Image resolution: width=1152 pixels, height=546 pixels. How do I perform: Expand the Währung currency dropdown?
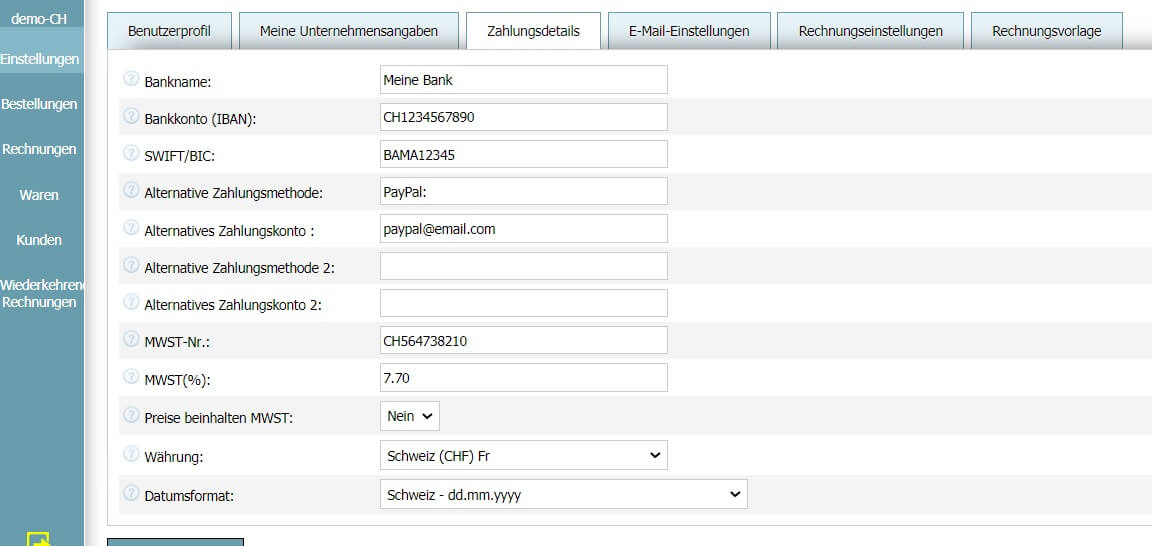(x=524, y=455)
